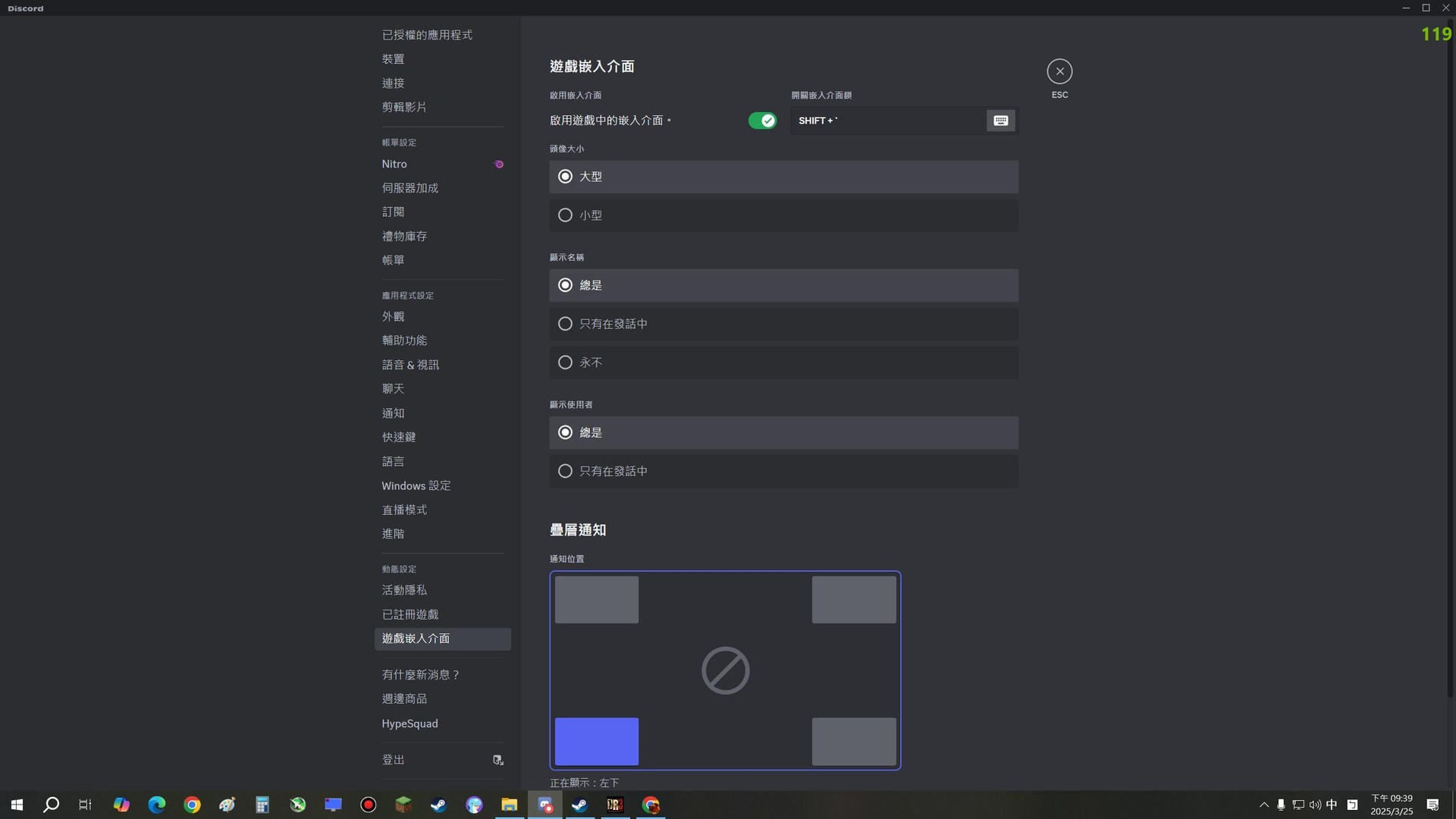1456x819 pixels.
Task: Open Nitro settings page
Action: coord(442,164)
